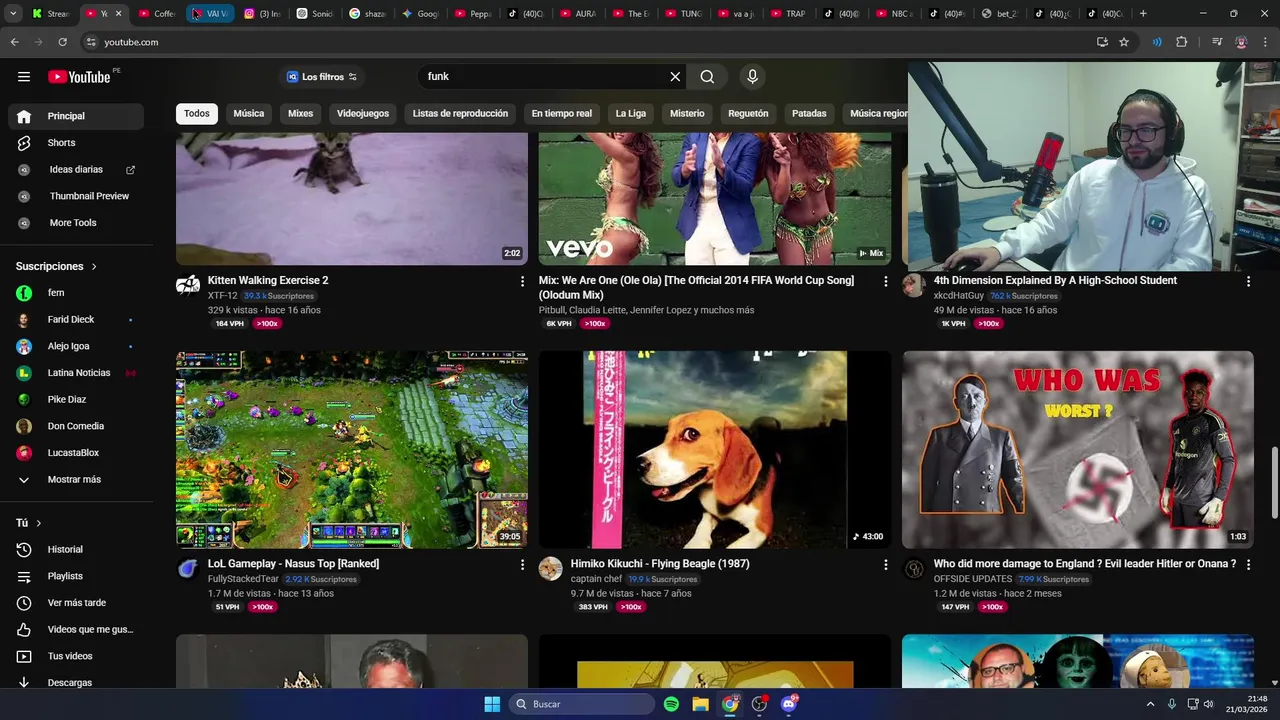Open XTF-12 channel link
Image resolution: width=1280 pixels, height=720 pixels.
[222, 296]
